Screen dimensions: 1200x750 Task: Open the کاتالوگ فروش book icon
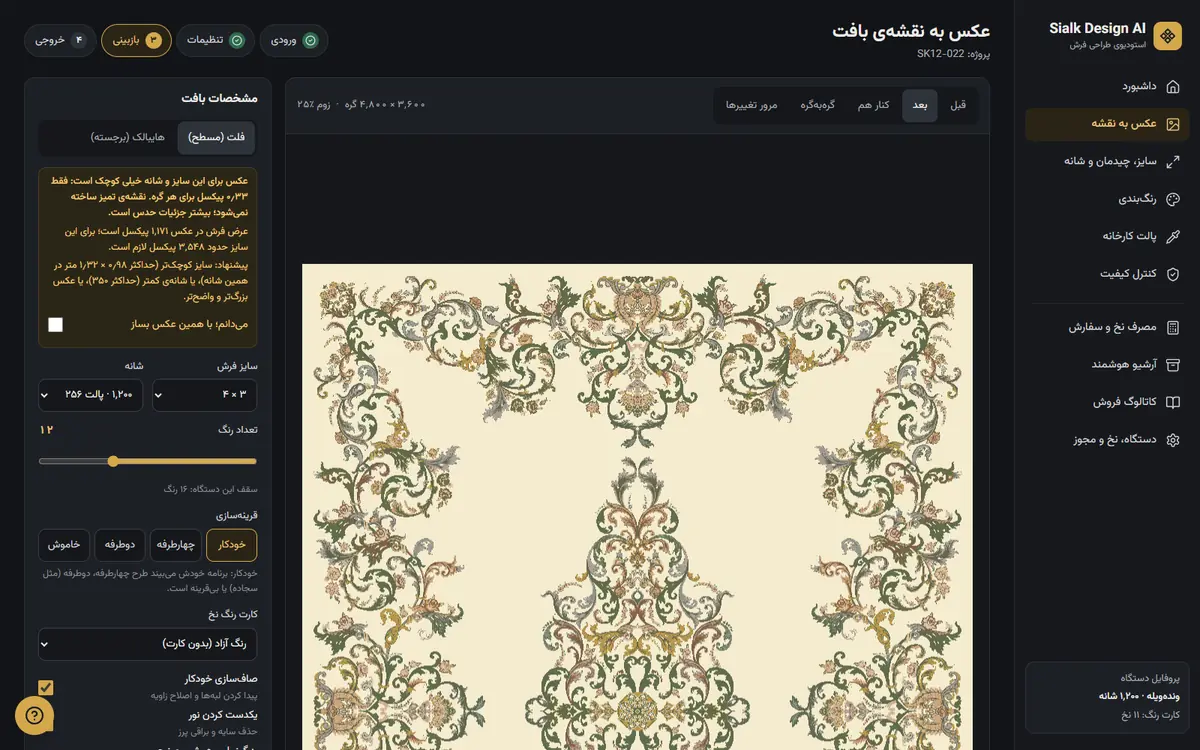pyautogui.click(x=1173, y=402)
